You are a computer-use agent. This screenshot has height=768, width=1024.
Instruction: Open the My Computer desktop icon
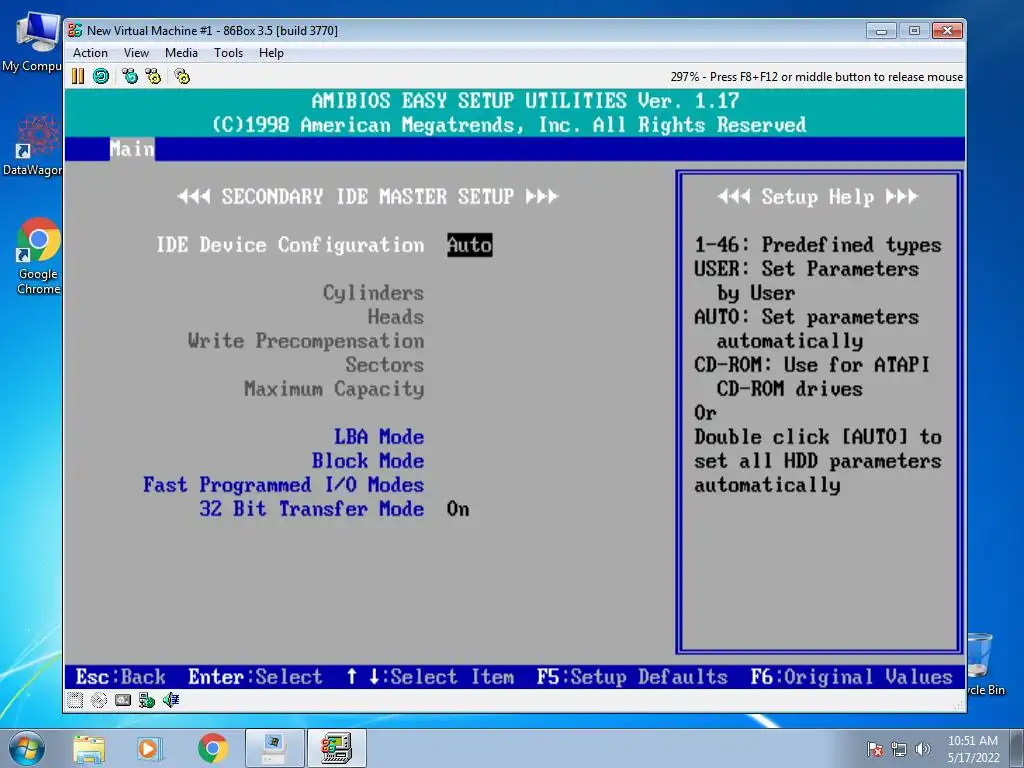click(x=32, y=42)
